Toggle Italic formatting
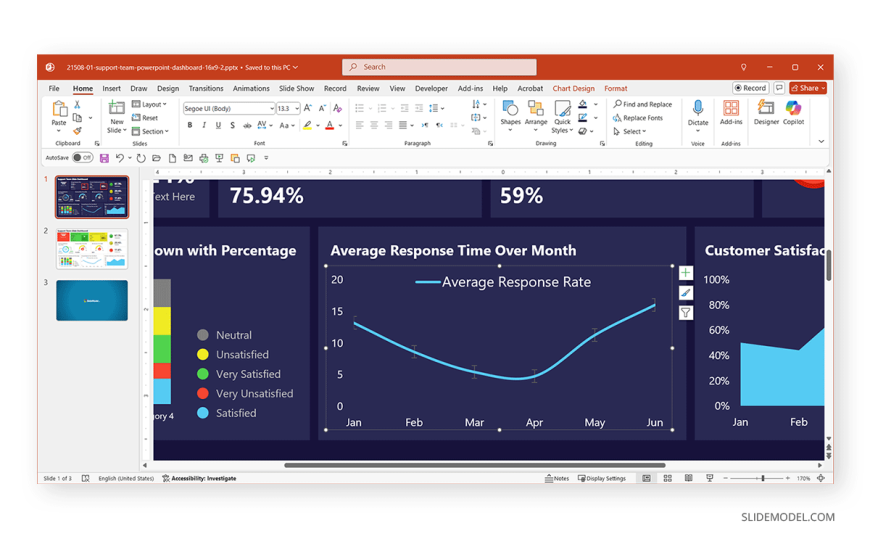Viewport: 870px width, 539px height. tap(204, 125)
